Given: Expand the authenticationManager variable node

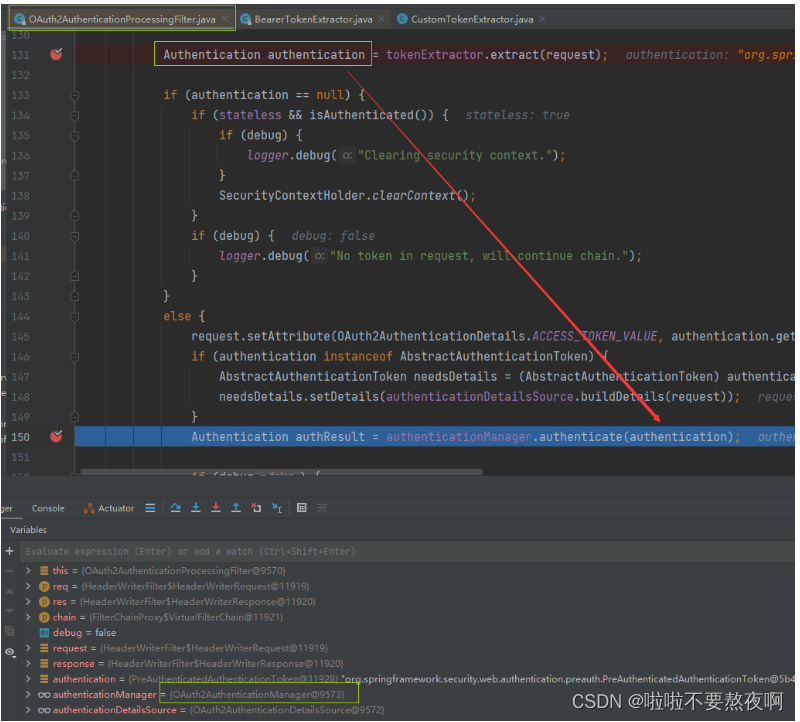Looking at the screenshot, I should tap(28, 694).
